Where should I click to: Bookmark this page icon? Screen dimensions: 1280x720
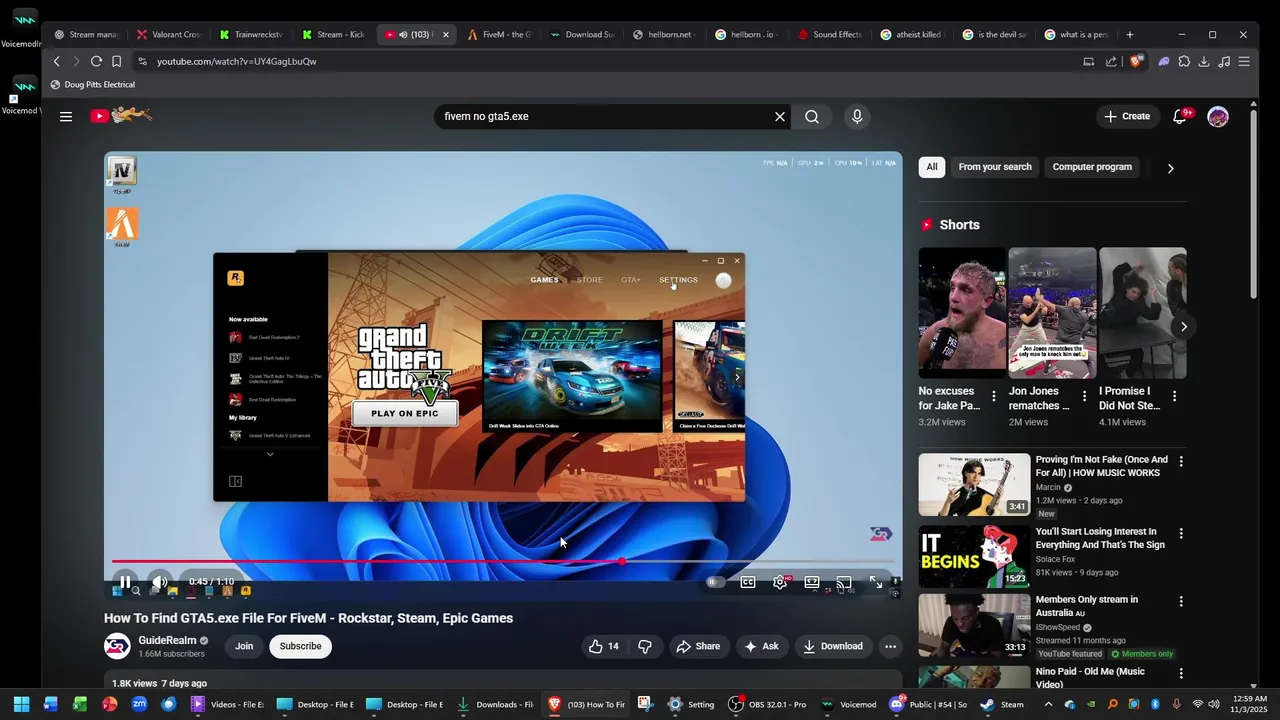pos(116,61)
